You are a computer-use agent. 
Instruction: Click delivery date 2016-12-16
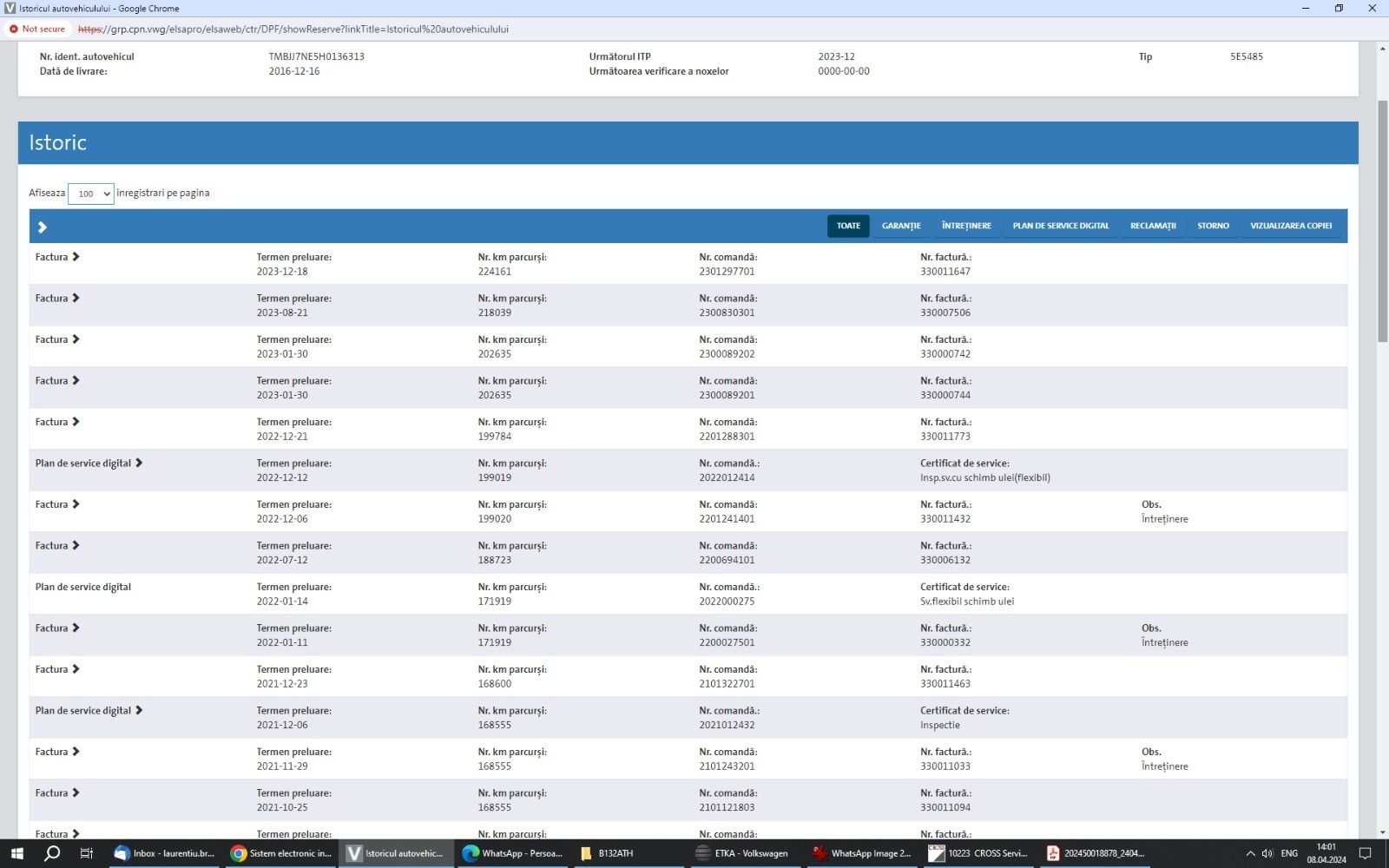(293, 71)
